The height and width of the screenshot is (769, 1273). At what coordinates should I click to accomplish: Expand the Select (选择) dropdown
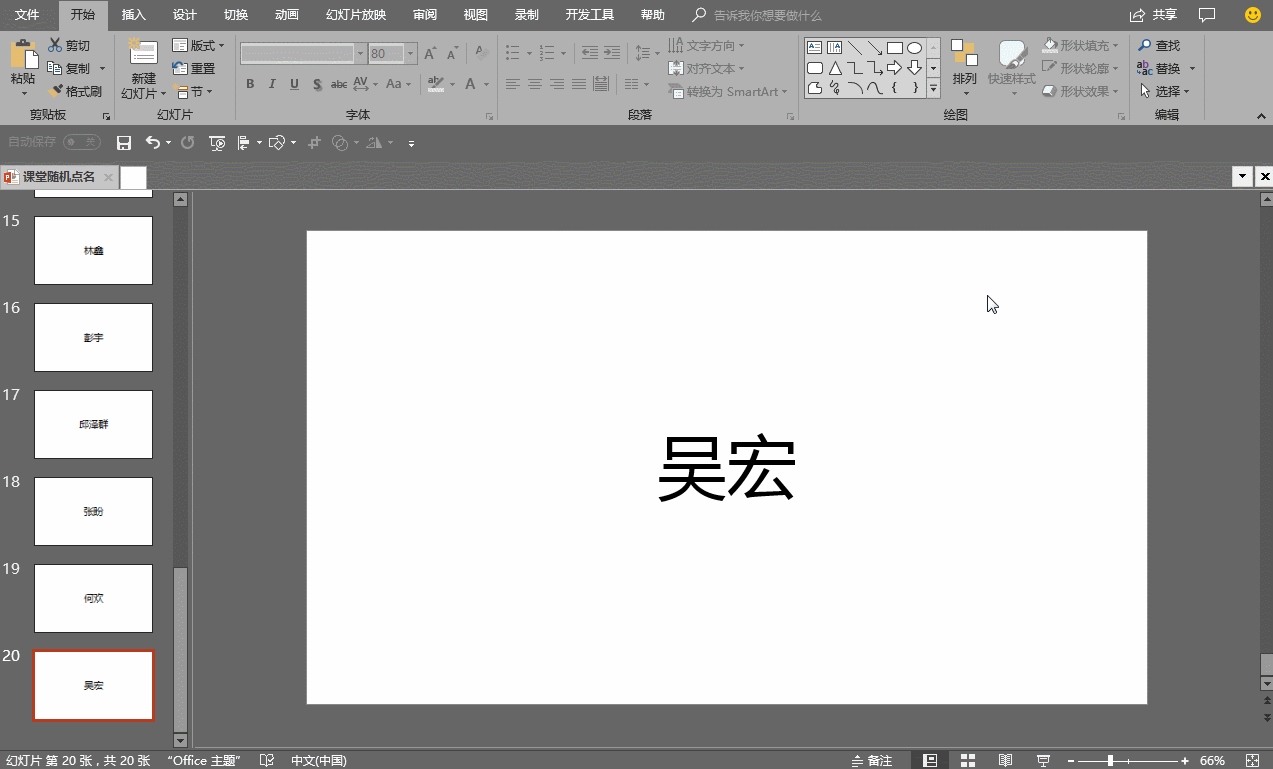click(x=1166, y=91)
